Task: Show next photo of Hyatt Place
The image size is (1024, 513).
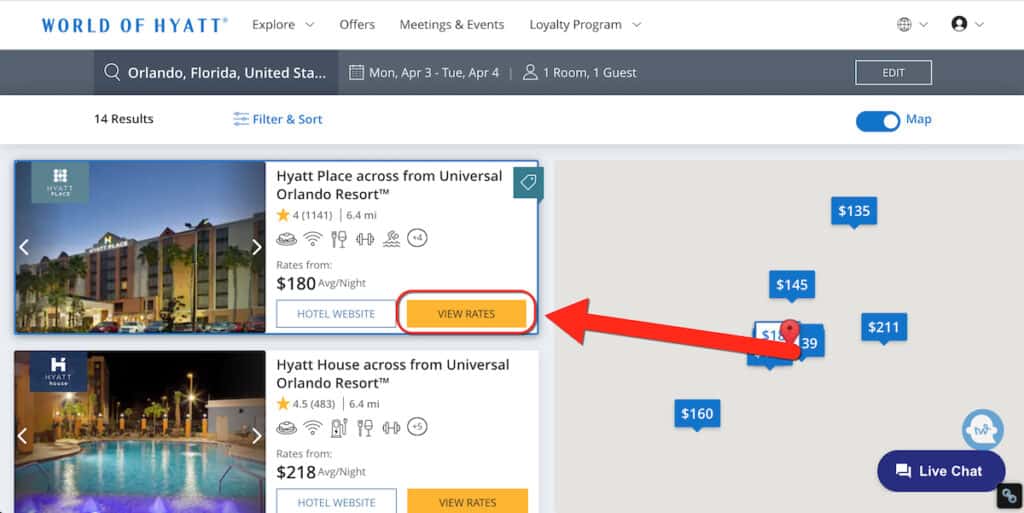Action: coord(256,247)
